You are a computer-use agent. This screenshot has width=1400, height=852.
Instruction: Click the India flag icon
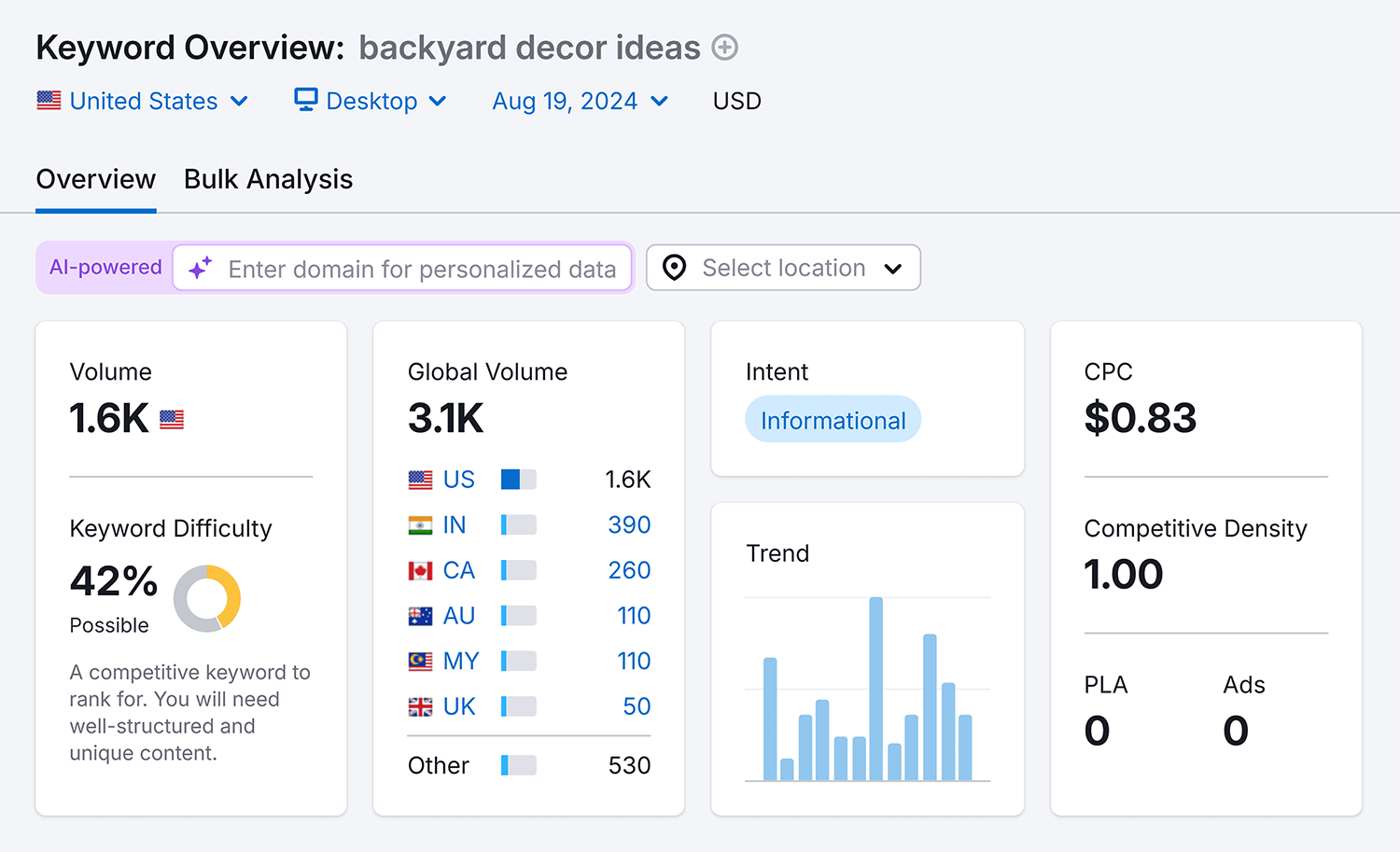[420, 525]
